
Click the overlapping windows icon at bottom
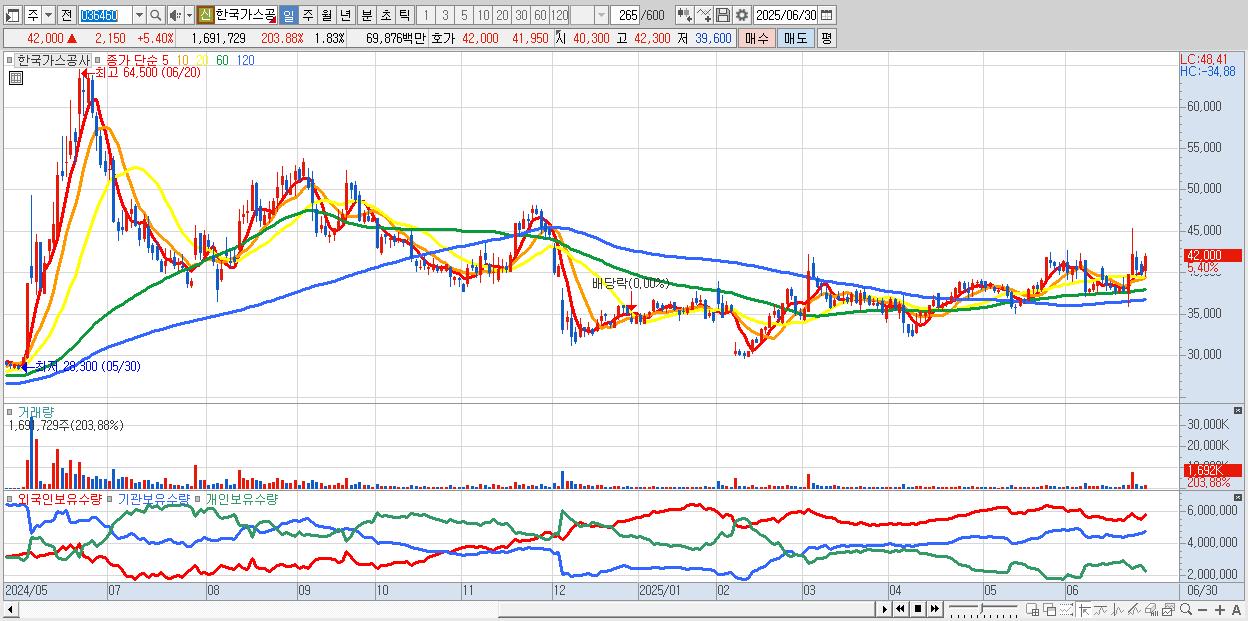point(1050,609)
